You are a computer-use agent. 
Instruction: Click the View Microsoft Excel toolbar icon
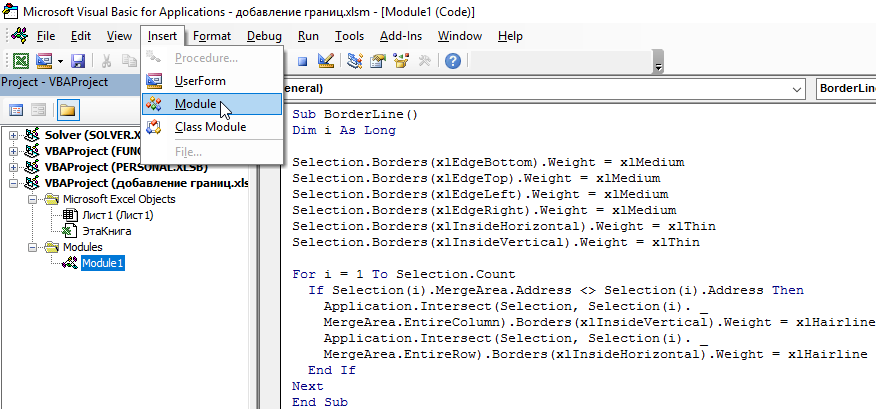[20, 61]
